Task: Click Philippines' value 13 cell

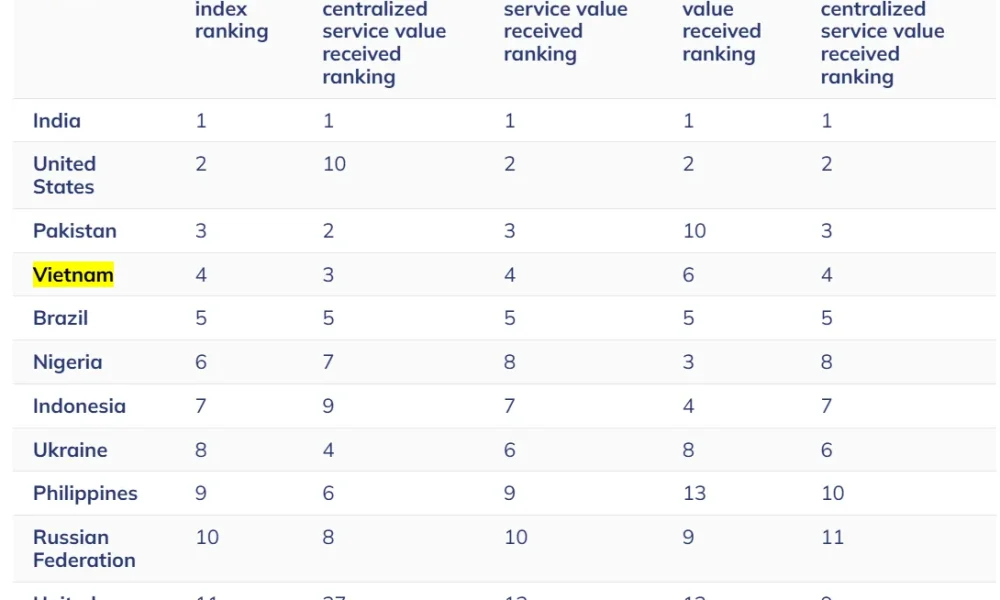Action: pos(695,494)
